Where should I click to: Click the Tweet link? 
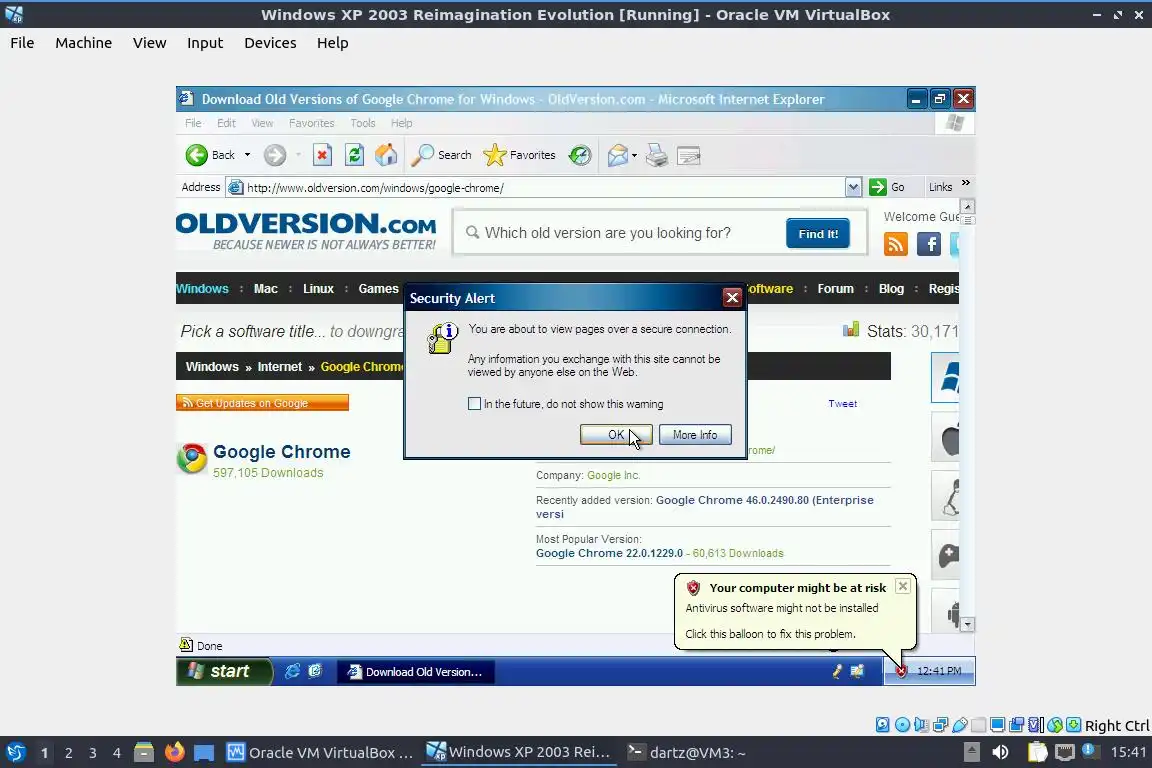click(843, 403)
